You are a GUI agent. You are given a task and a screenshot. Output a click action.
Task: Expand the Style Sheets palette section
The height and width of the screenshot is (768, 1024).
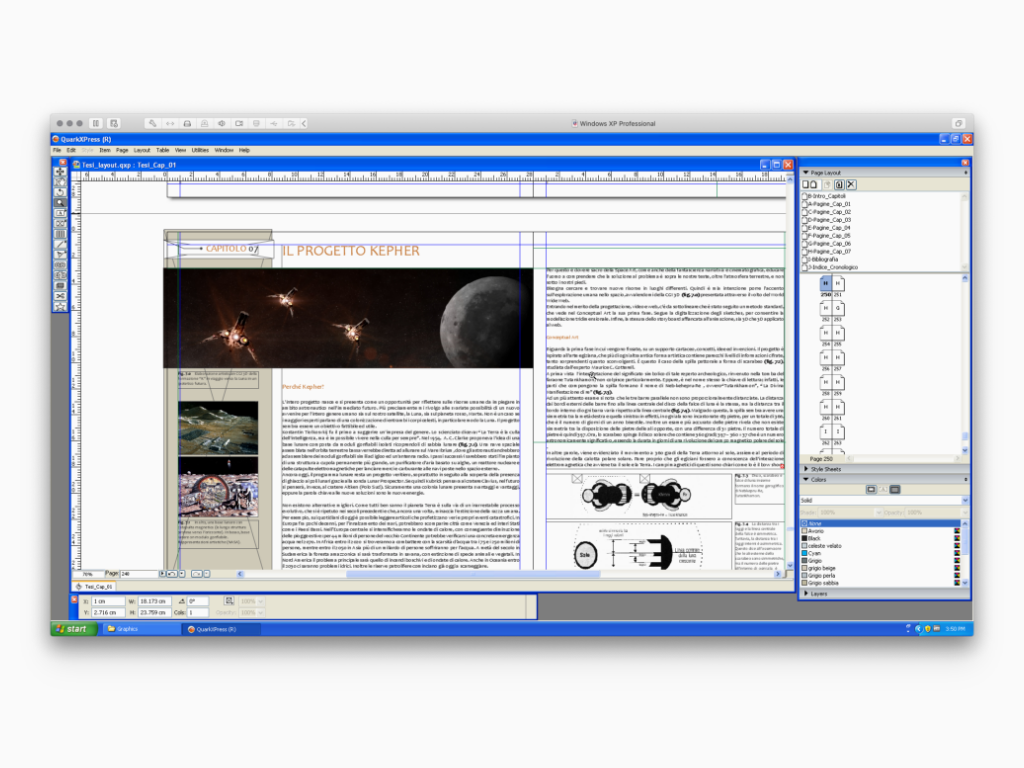(806, 470)
